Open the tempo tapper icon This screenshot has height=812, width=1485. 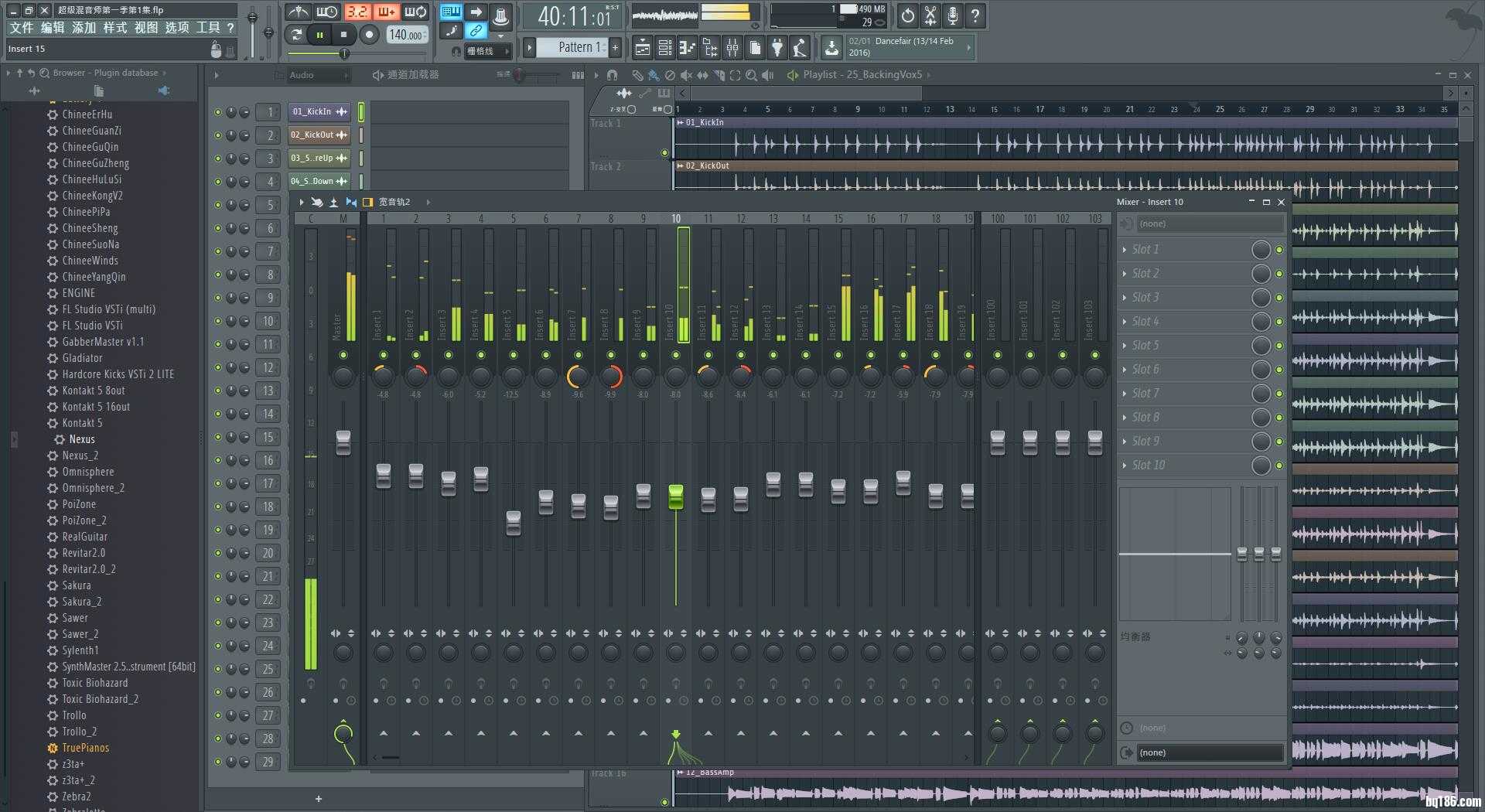pos(800,48)
